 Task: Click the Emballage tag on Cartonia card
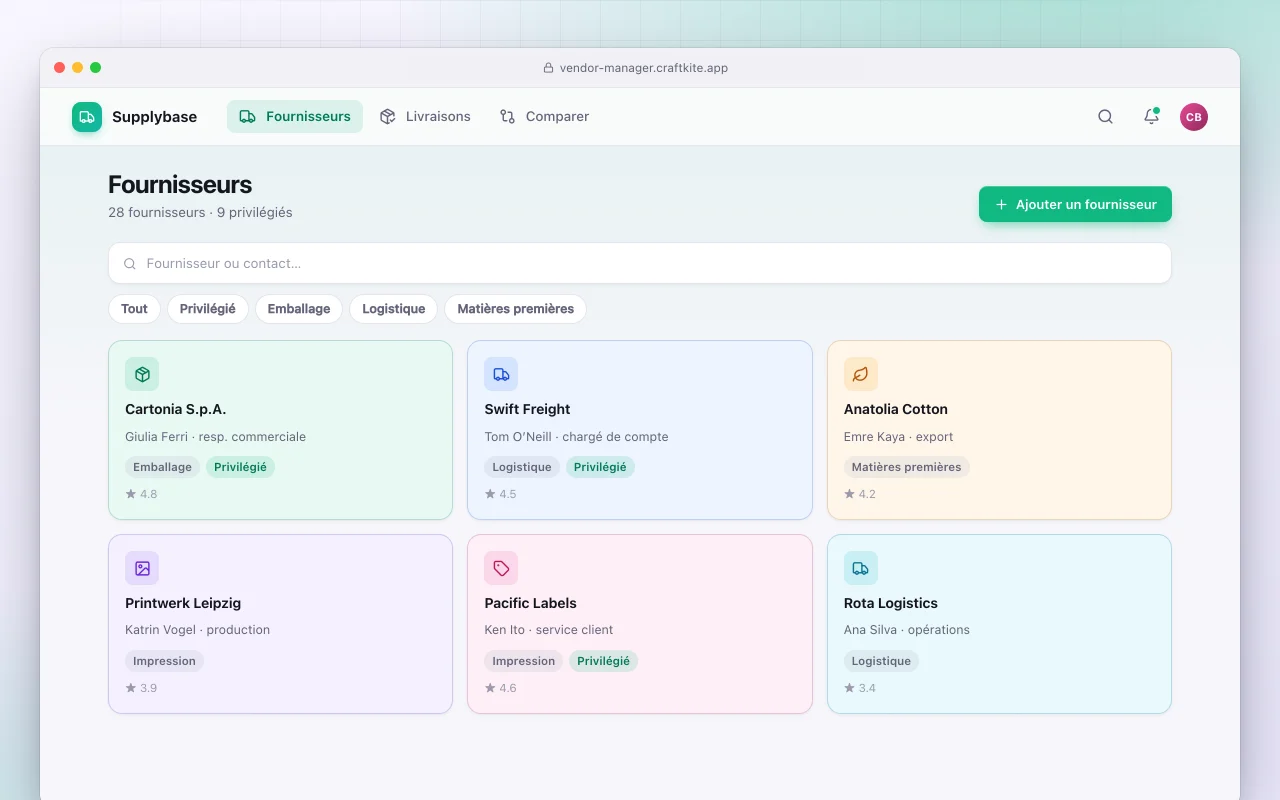[x=162, y=467]
